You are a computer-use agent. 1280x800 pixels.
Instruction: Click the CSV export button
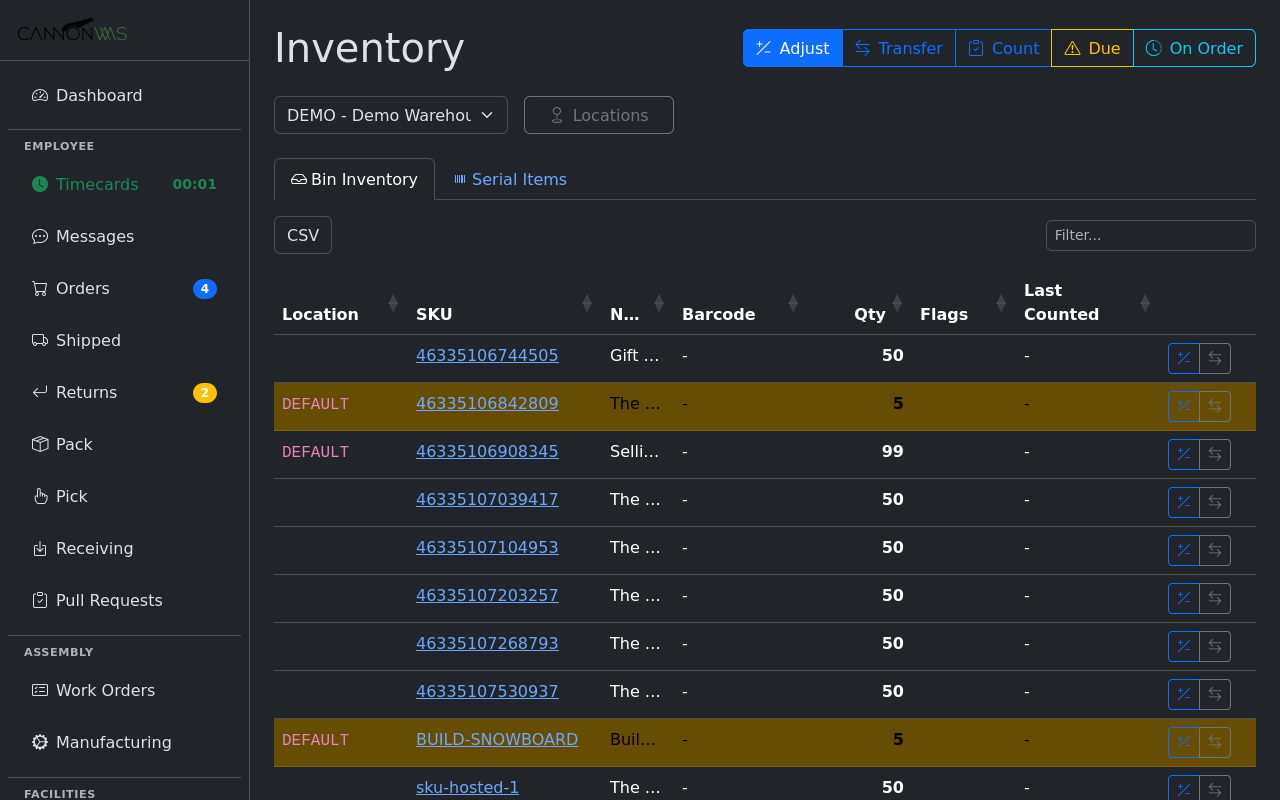302,234
